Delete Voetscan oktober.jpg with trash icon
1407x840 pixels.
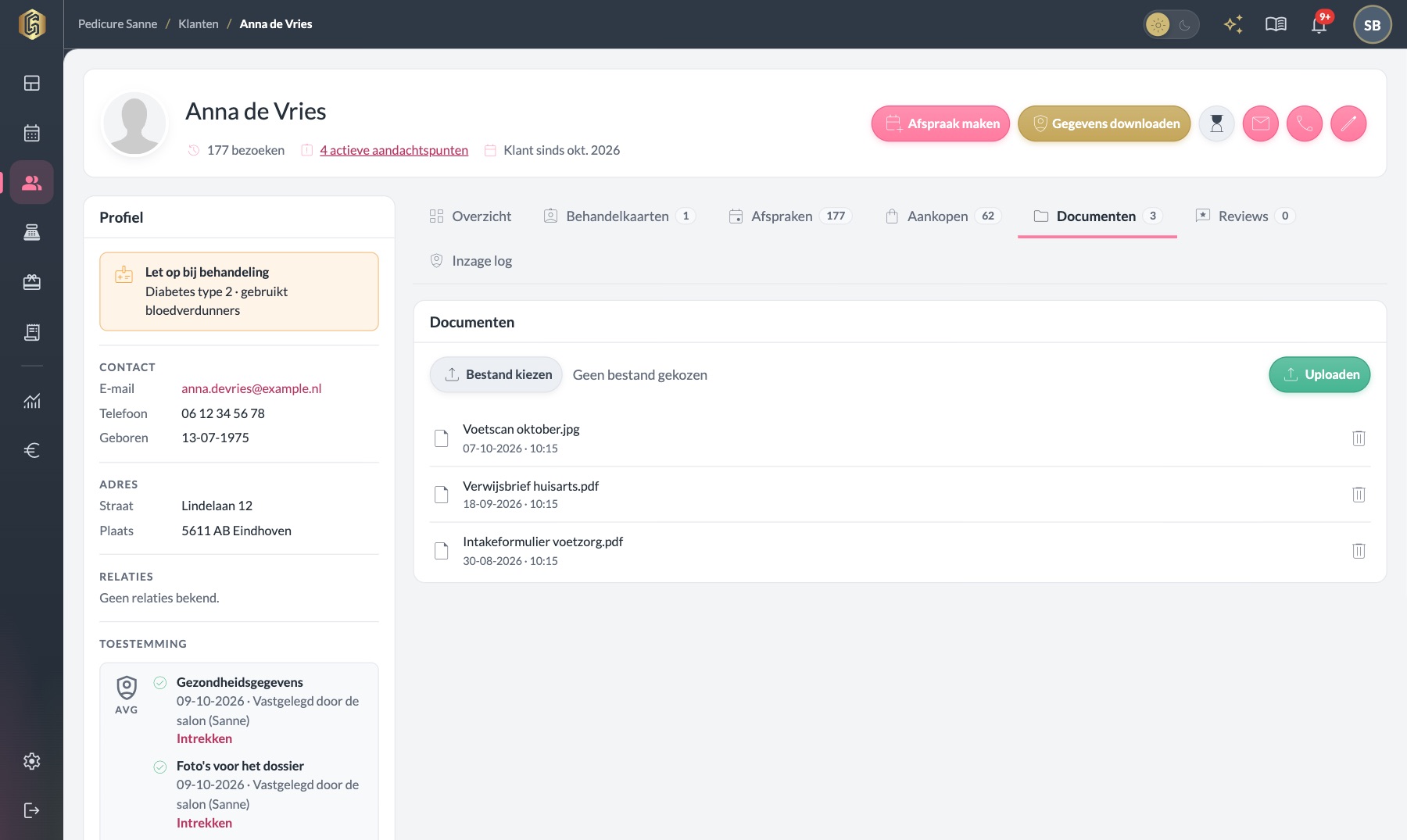click(1359, 438)
